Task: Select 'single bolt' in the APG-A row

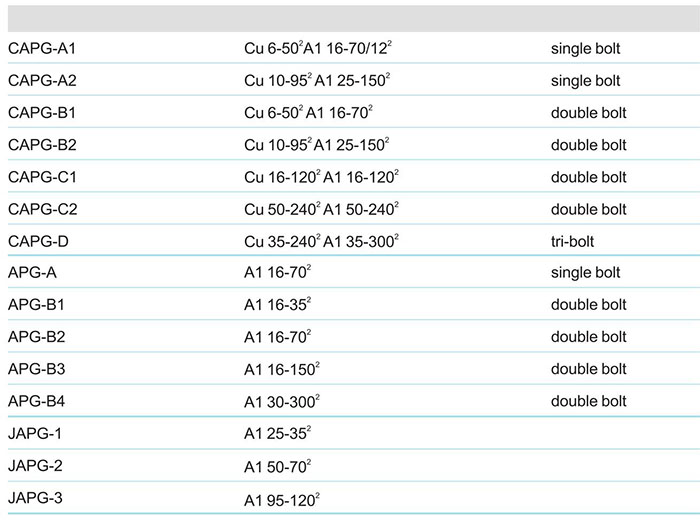Action: 585,273
